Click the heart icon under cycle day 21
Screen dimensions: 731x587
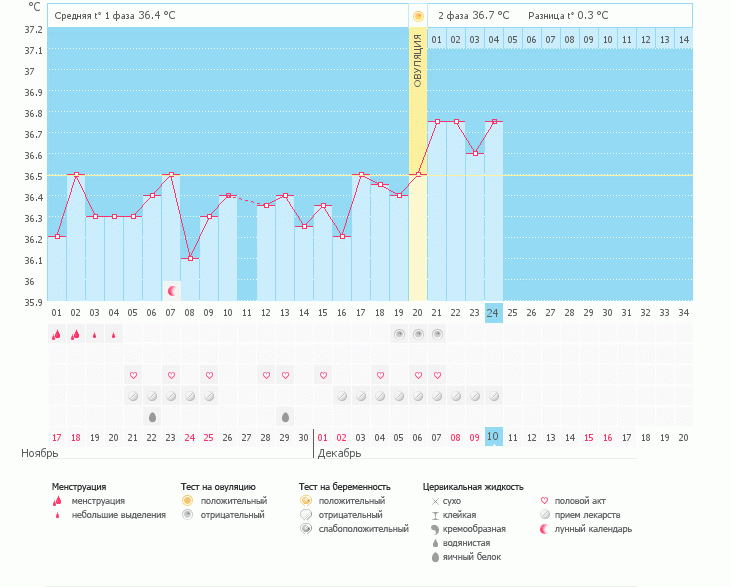pyautogui.click(x=437, y=375)
